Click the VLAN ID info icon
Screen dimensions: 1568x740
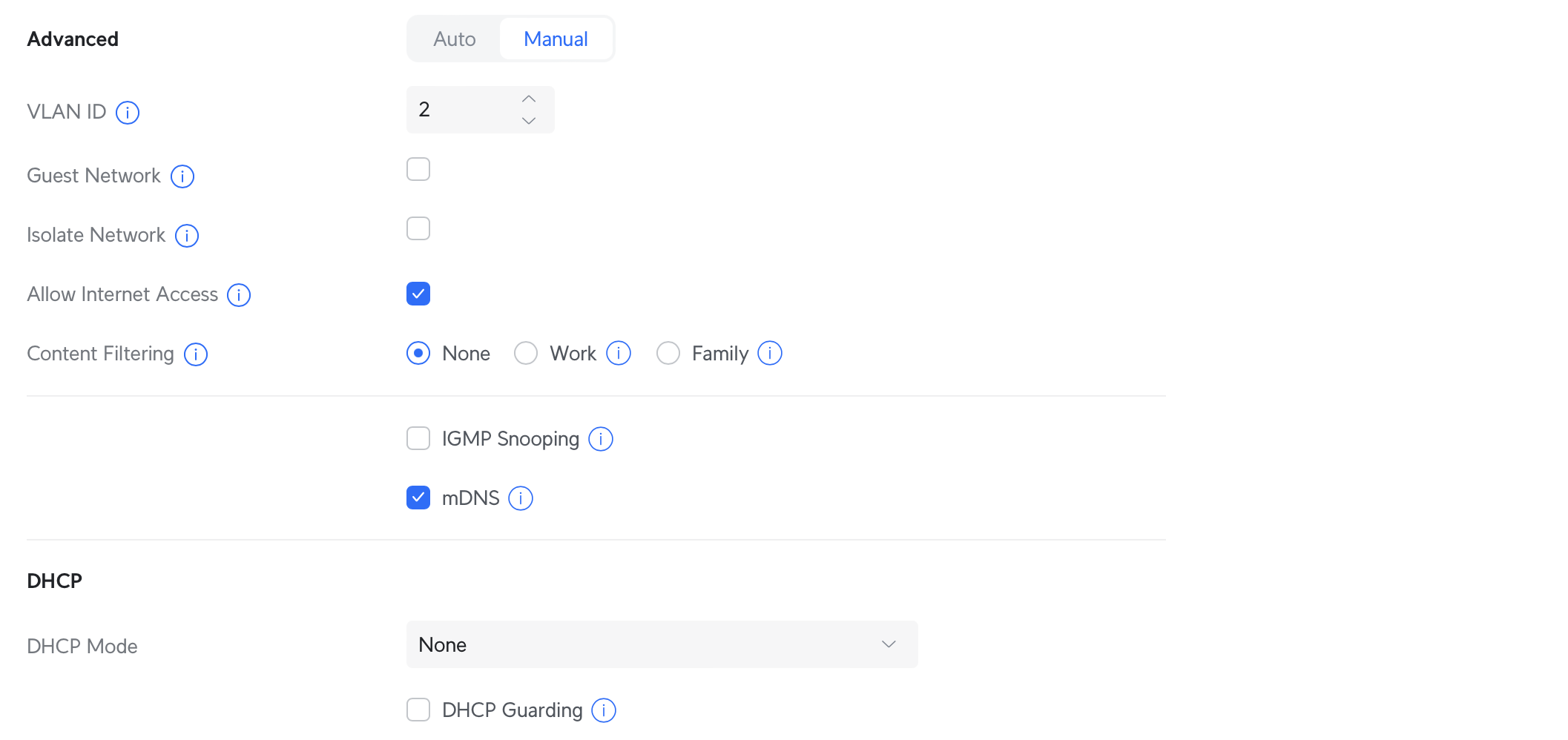(128, 113)
